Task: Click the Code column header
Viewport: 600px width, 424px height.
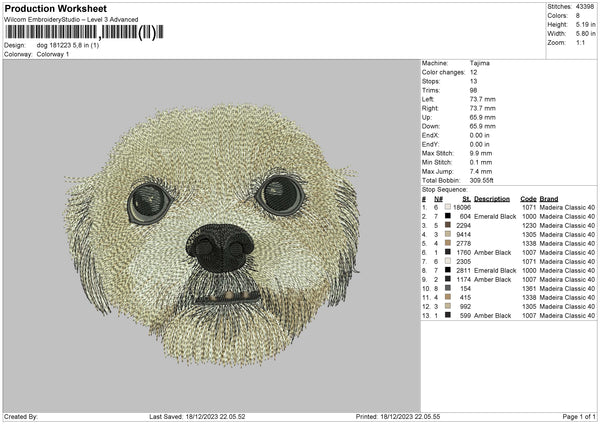Action: pos(529,198)
